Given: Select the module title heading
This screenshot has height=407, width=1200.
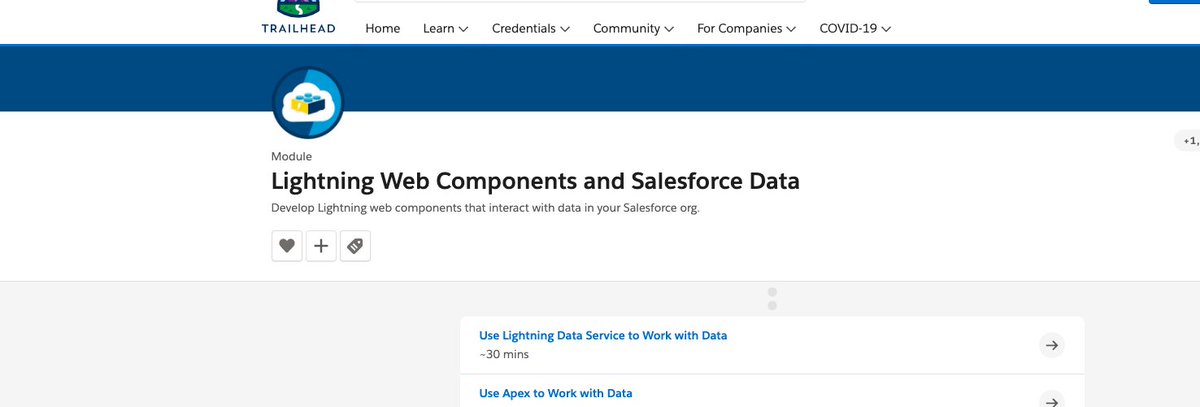Looking at the screenshot, I should coord(535,182).
